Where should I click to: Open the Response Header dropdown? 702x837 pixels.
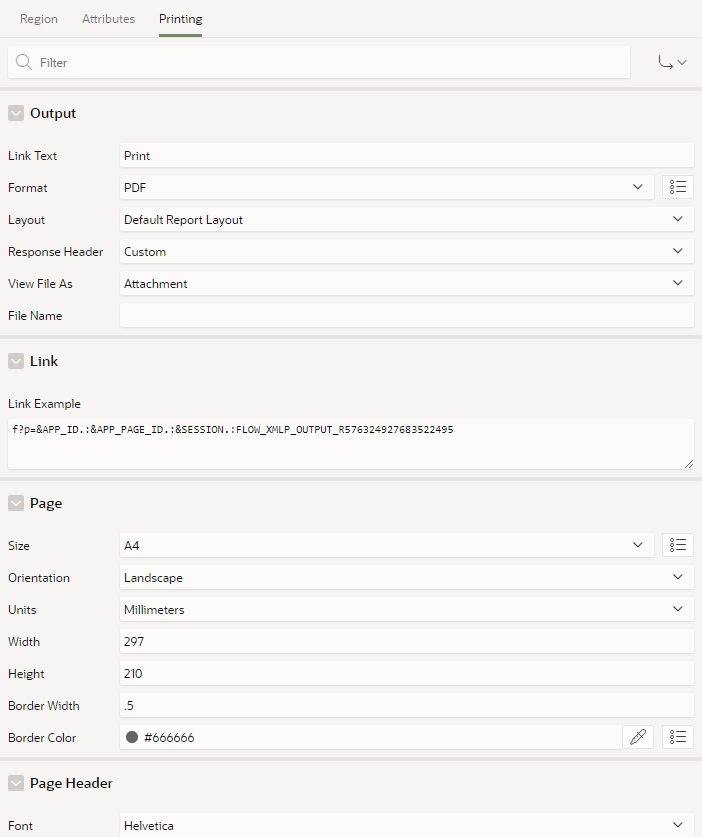click(x=406, y=251)
